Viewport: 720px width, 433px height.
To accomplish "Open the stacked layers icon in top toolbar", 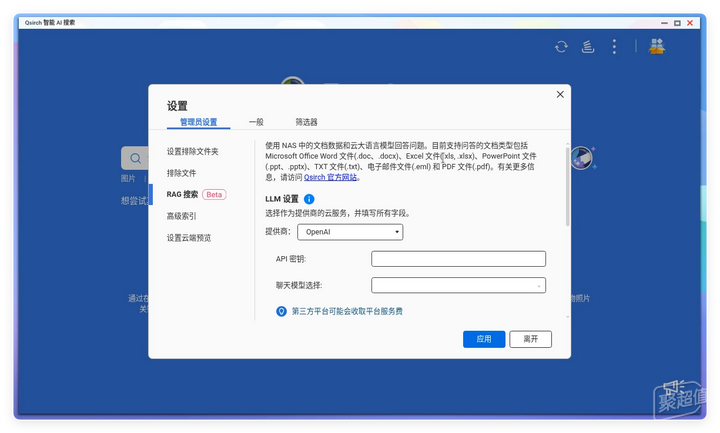I will [x=588, y=46].
